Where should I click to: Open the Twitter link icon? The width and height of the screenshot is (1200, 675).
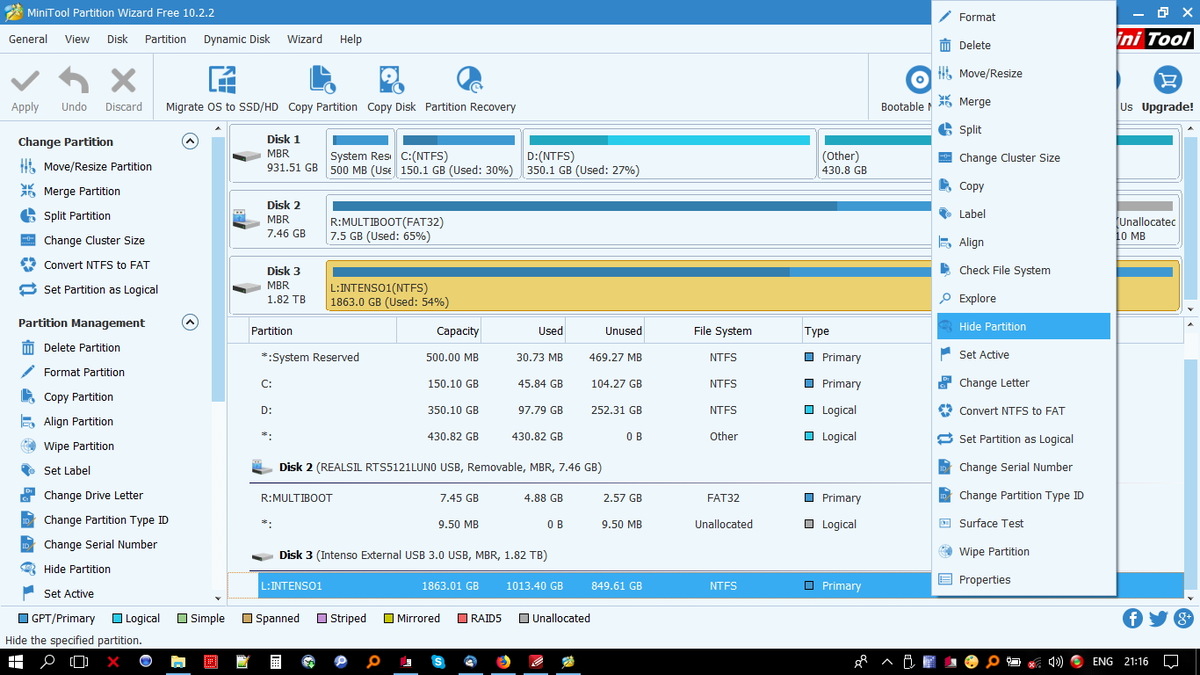[1158, 618]
